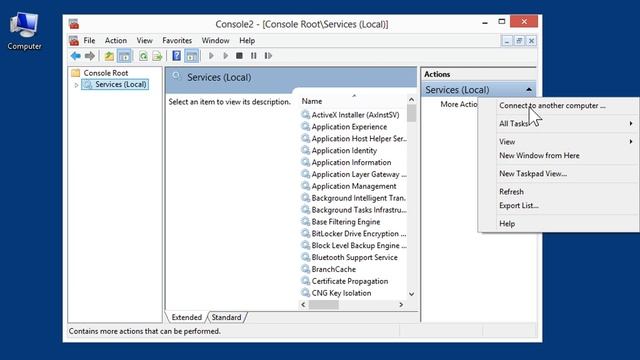Click the Stop Service square icon
The height and width of the screenshot is (360, 640).
pos(239,56)
